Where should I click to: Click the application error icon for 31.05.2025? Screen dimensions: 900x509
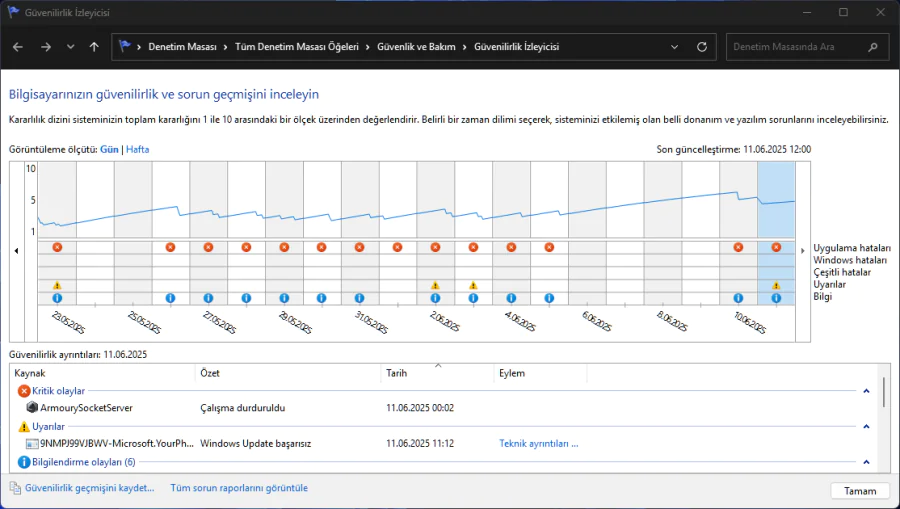point(359,247)
